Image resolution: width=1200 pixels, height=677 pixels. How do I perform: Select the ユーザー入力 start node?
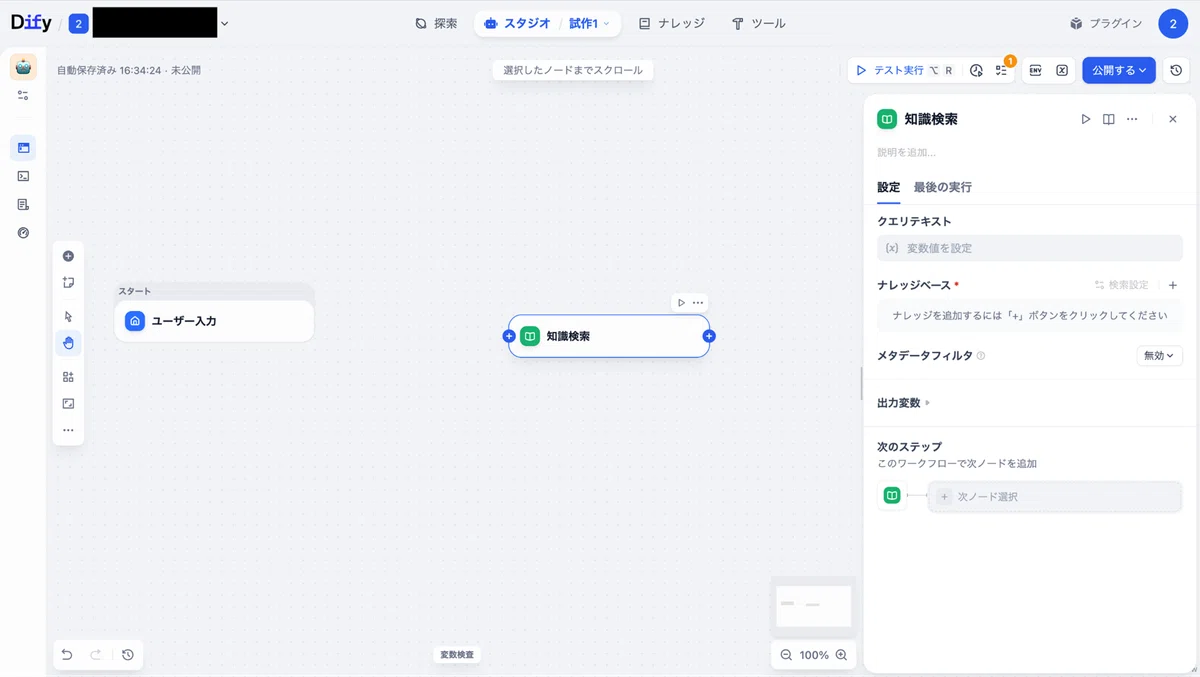pyautogui.click(x=214, y=321)
